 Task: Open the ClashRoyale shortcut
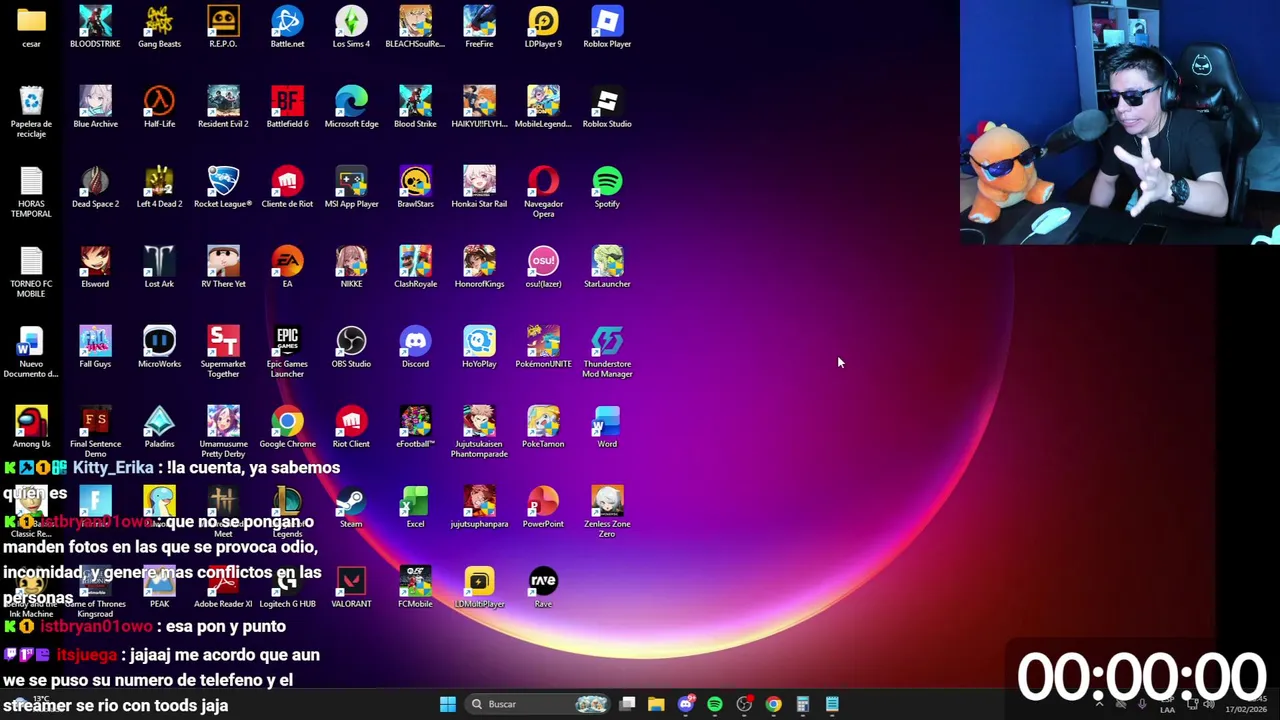415,267
